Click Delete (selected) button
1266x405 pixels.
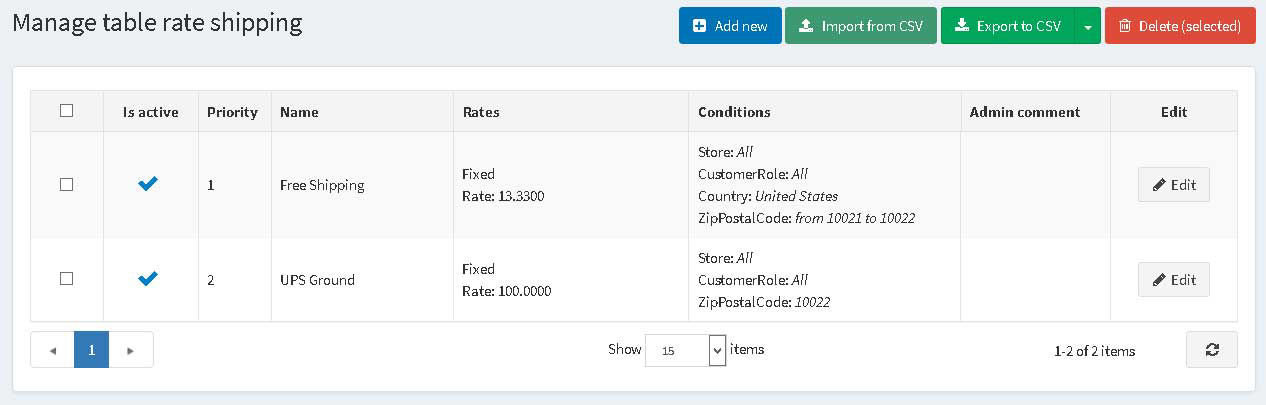pos(1180,26)
